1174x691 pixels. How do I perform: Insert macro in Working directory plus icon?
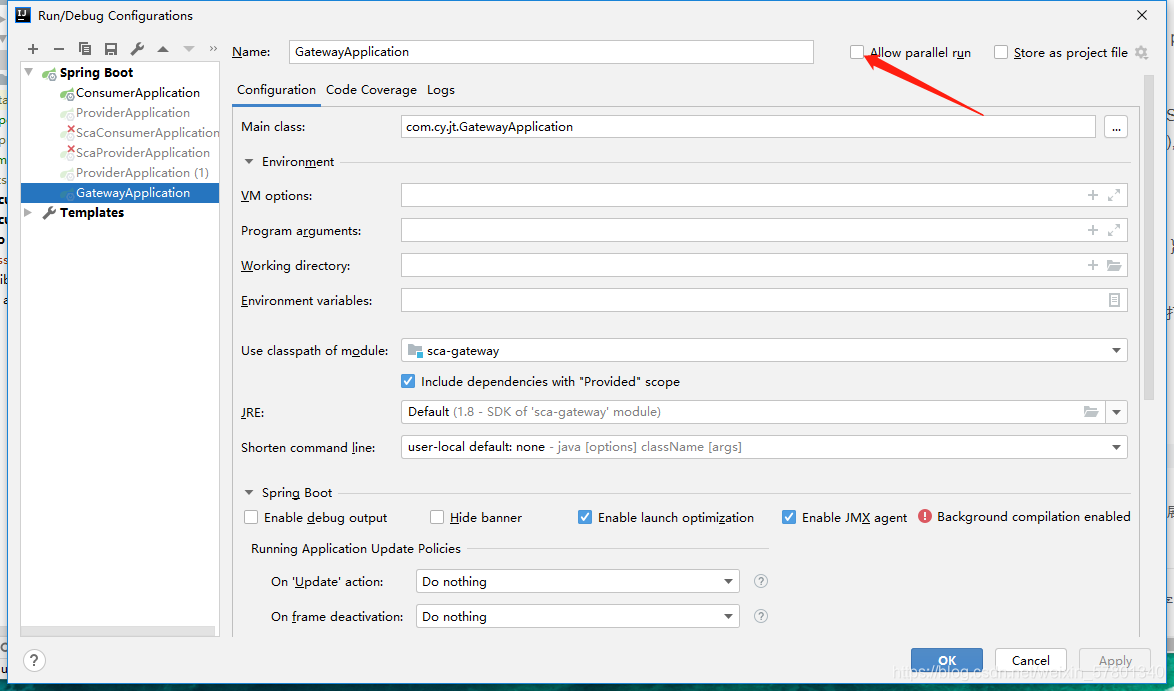tap(1092, 265)
